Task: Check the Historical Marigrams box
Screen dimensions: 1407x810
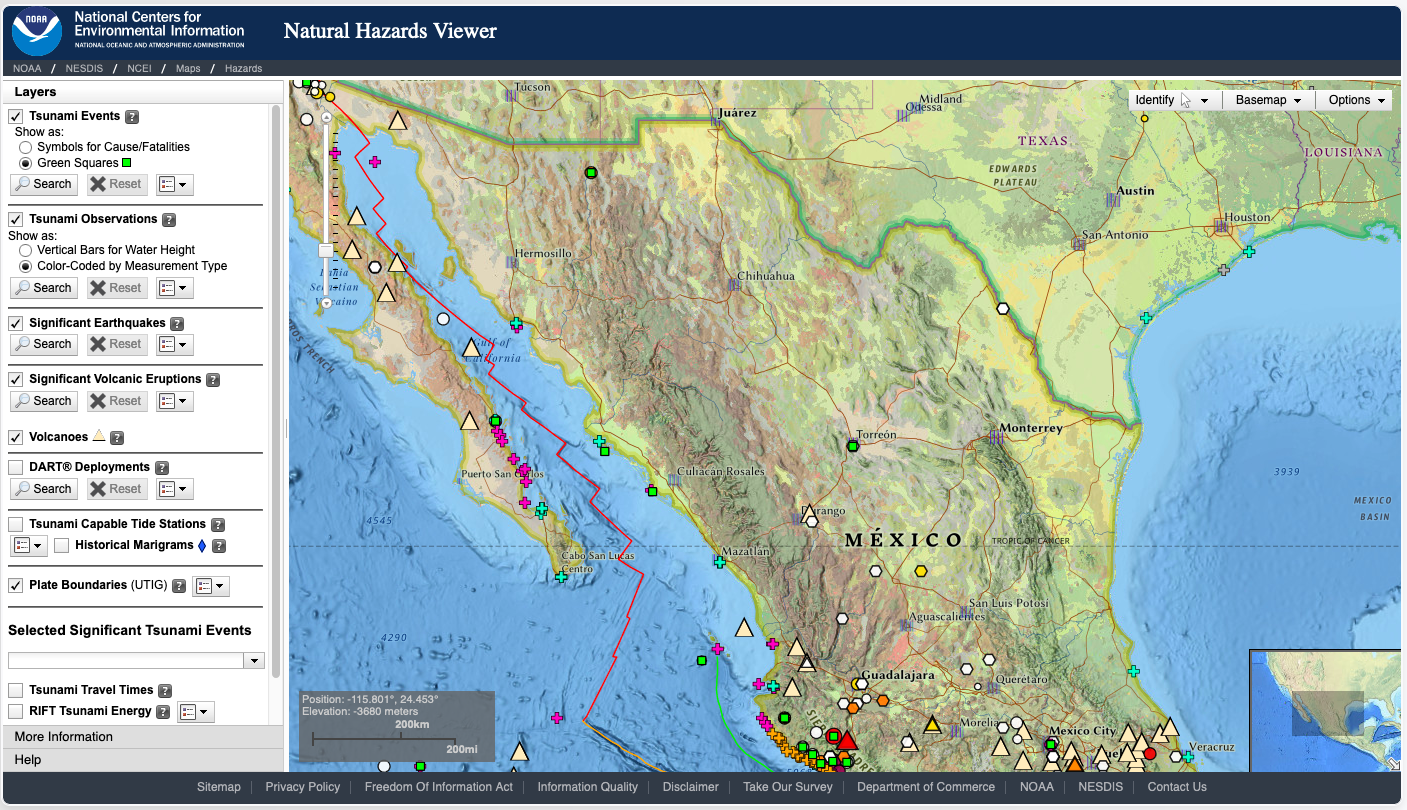Action: (62, 545)
